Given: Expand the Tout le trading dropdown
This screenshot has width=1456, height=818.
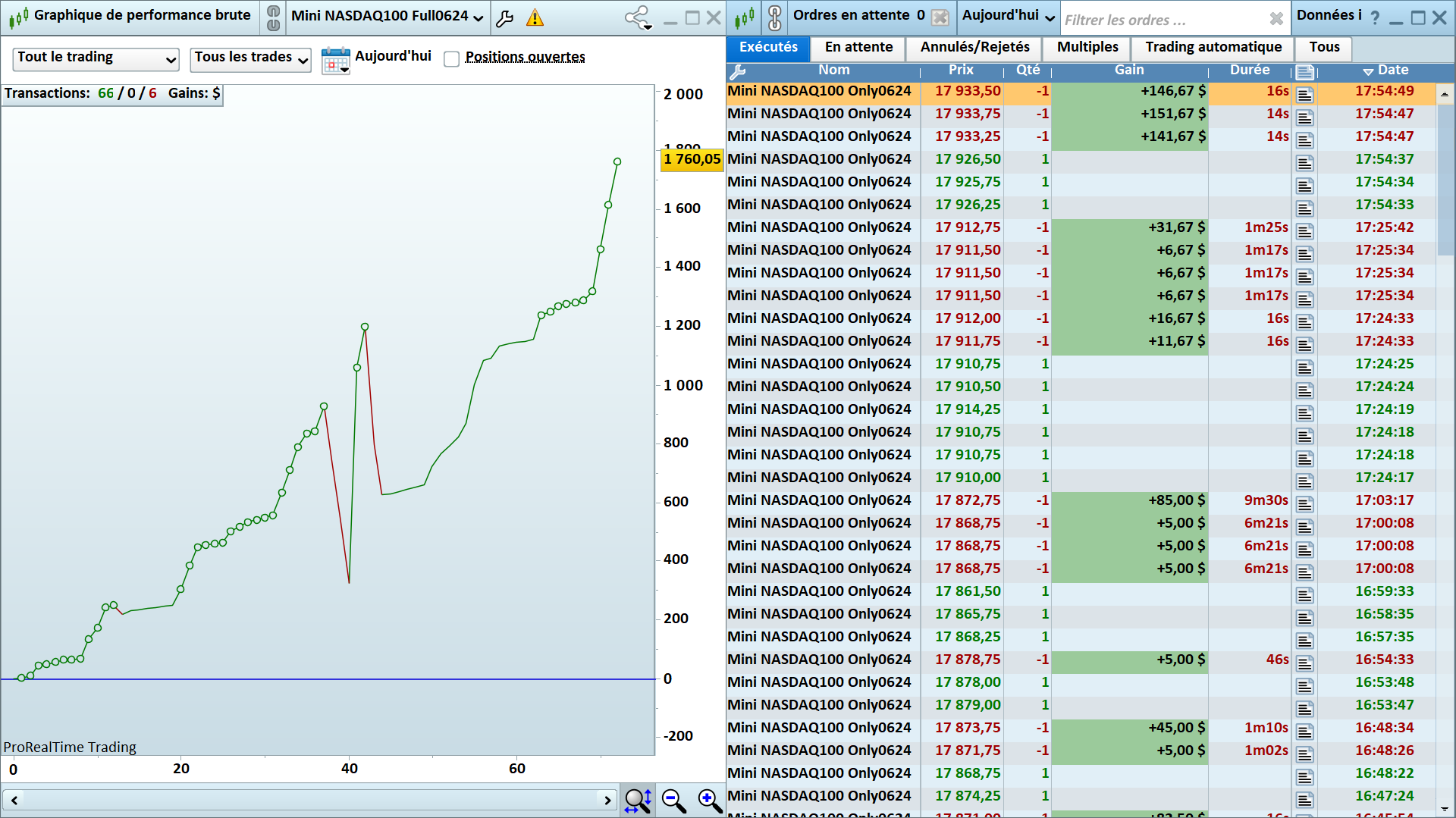Looking at the screenshot, I should click(96, 59).
